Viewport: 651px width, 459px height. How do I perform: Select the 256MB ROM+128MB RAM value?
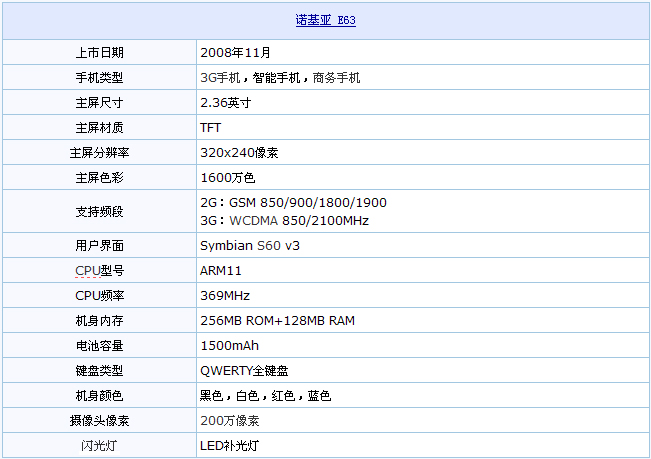pos(277,321)
